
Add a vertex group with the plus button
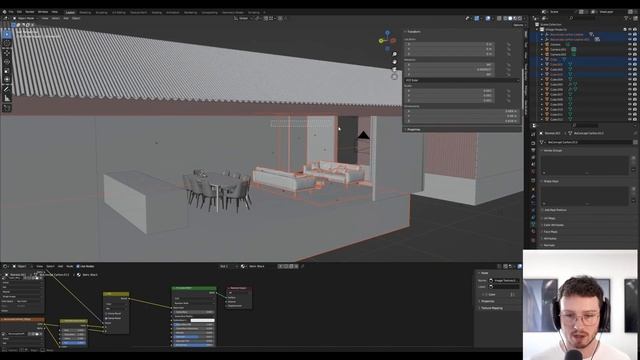(634, 158)
